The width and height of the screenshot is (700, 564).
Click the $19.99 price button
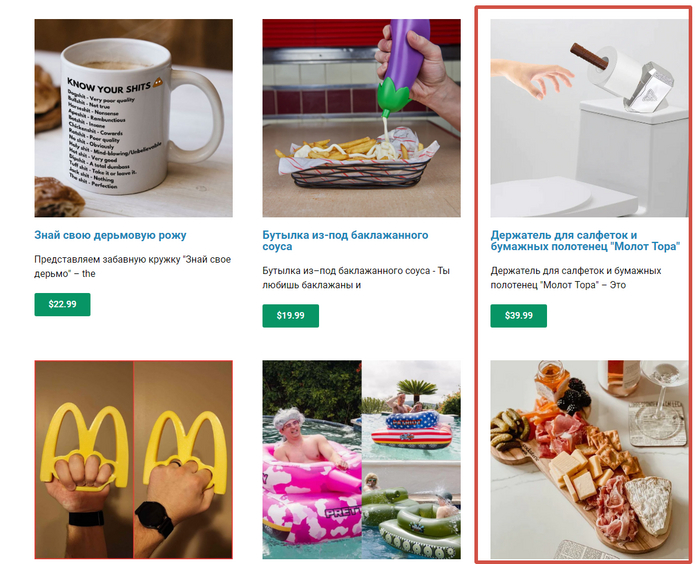pyautogui.click(x=291, y=316)
